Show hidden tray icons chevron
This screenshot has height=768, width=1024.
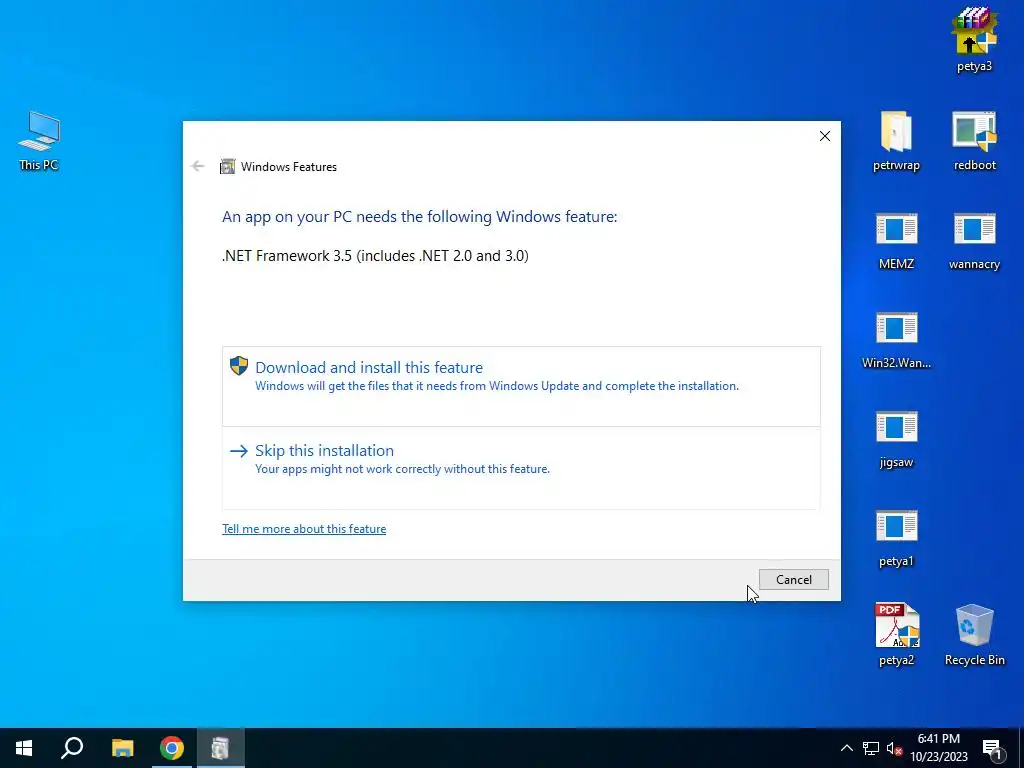846,748
